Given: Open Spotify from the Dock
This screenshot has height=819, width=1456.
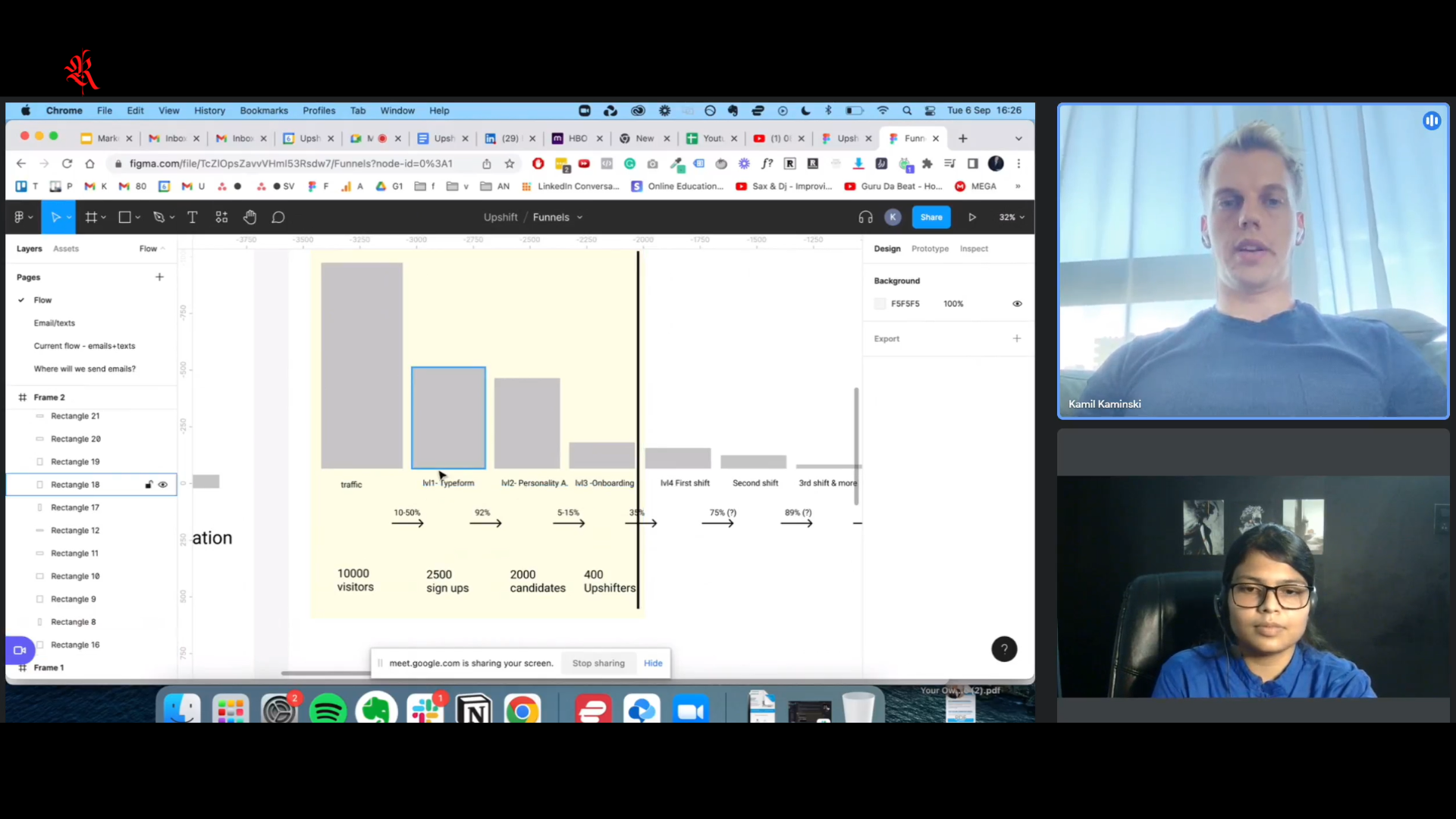Looking at the screenshot, I should pos(328,711).
